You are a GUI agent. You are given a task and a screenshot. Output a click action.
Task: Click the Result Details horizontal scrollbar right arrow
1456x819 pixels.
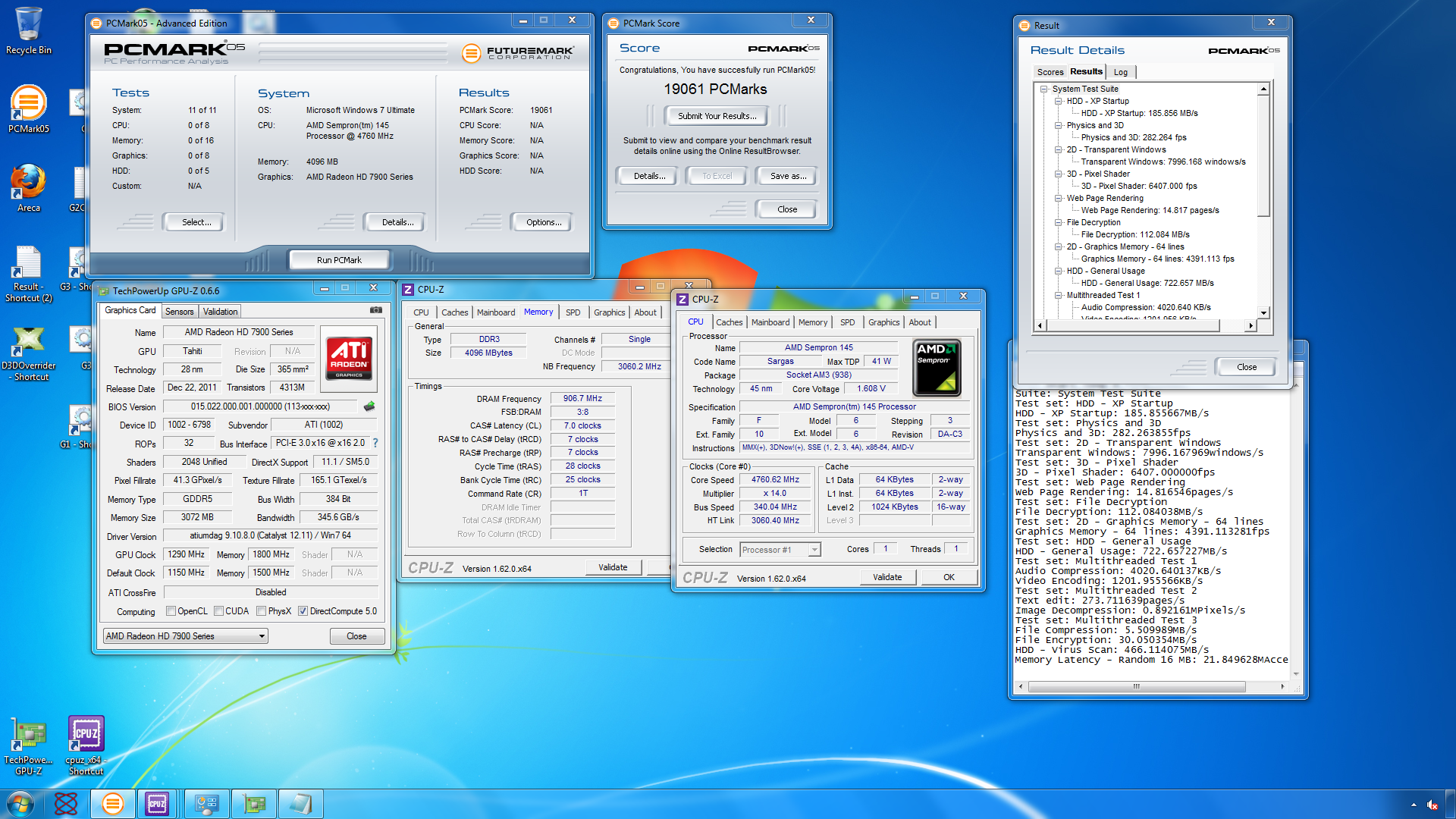[x=1250, y=326]
